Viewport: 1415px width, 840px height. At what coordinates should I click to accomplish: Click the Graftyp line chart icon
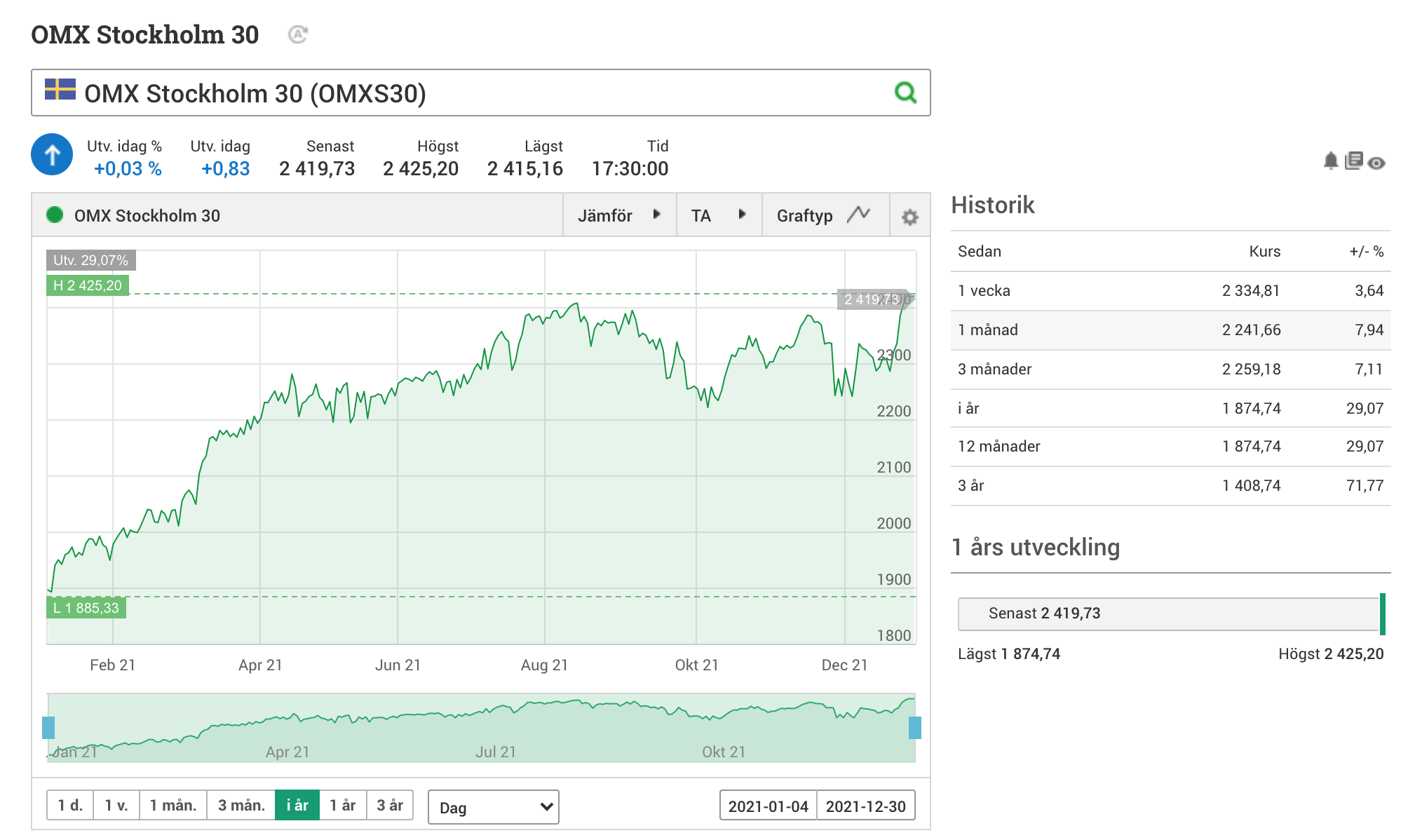tap(858, 214)
